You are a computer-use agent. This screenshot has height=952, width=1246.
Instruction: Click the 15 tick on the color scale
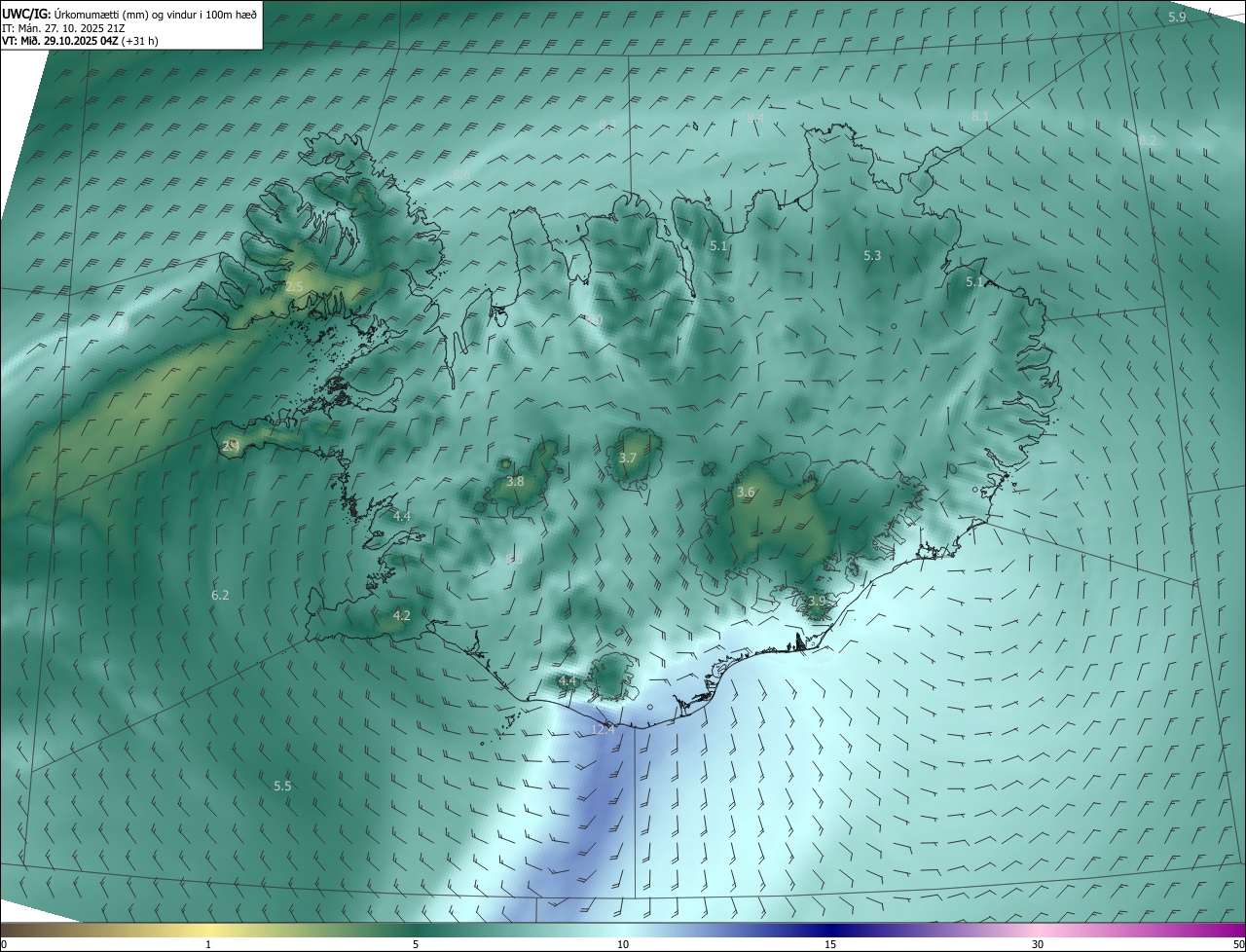click(830, 945)
